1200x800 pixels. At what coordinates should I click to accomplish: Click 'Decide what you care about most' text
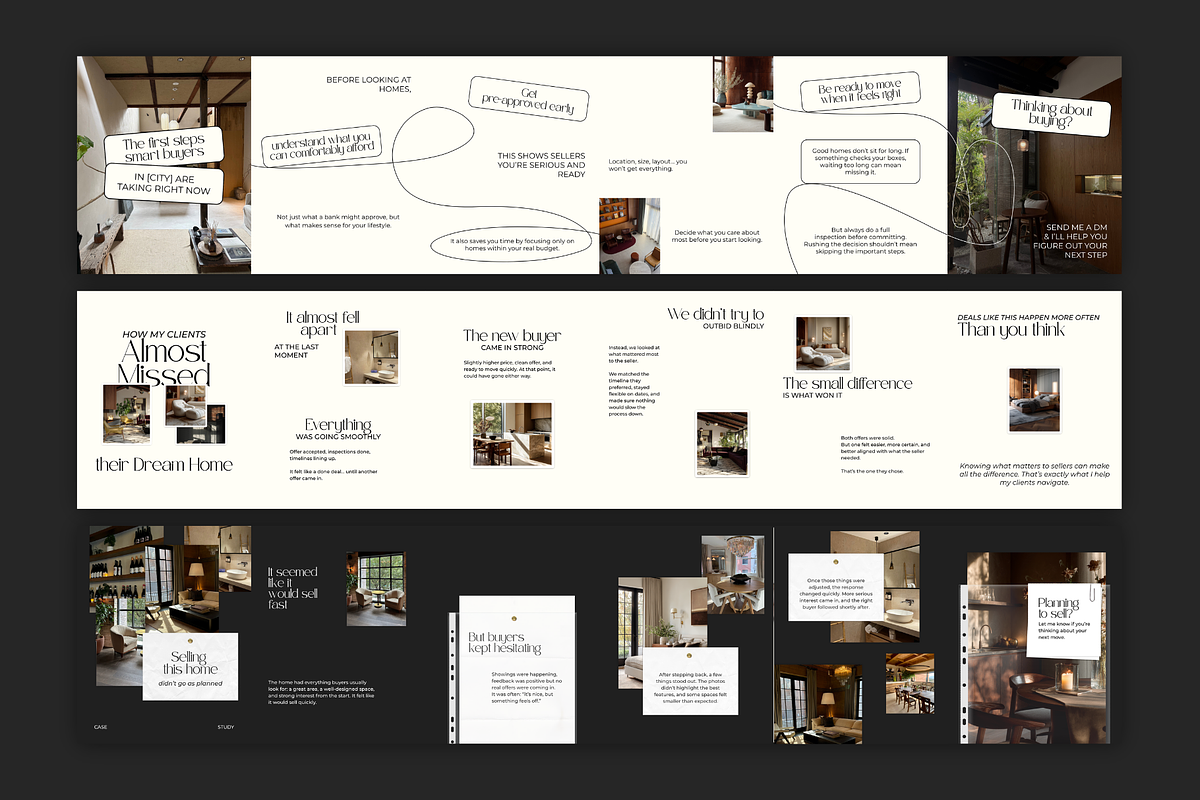717,236
